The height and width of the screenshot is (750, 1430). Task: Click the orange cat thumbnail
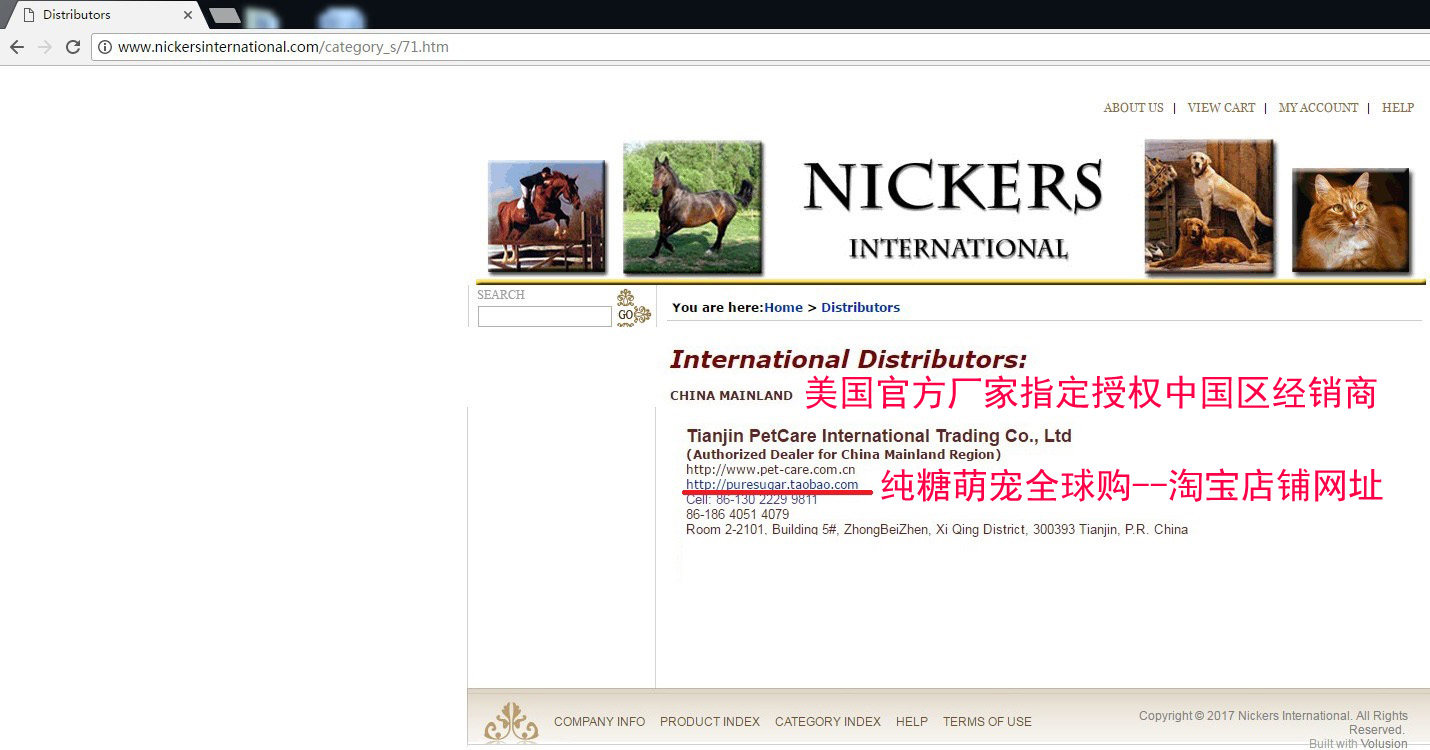click(x=1351, y=221)
